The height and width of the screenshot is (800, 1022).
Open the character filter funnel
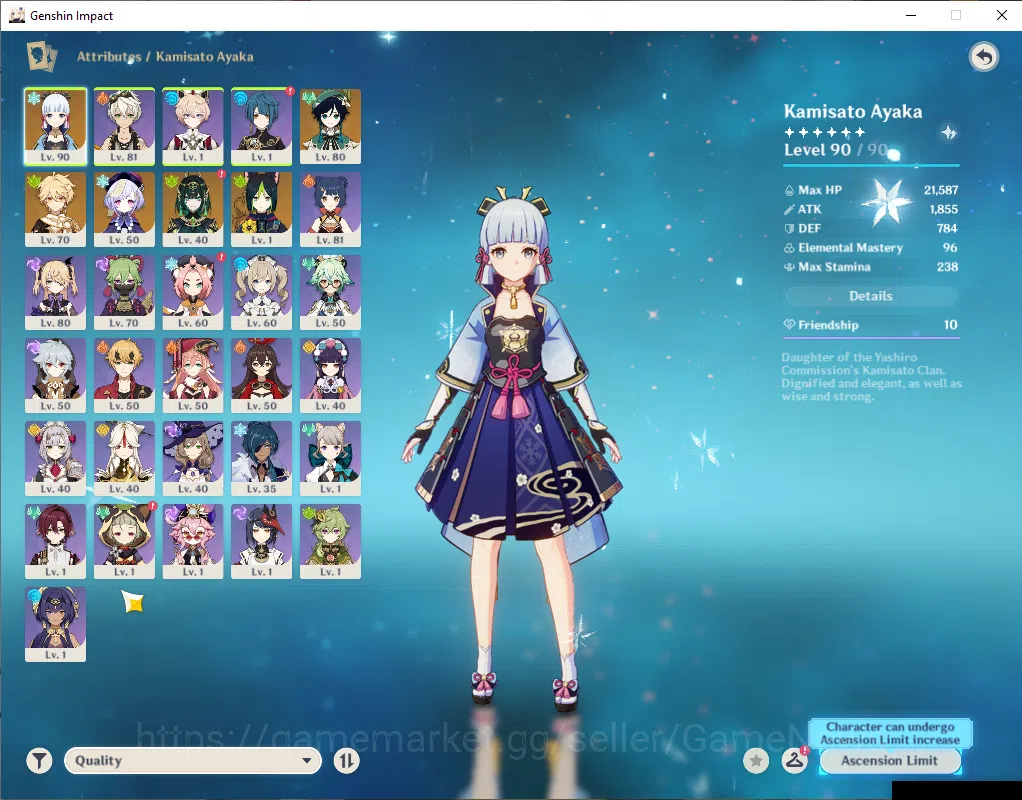point(40,760)
